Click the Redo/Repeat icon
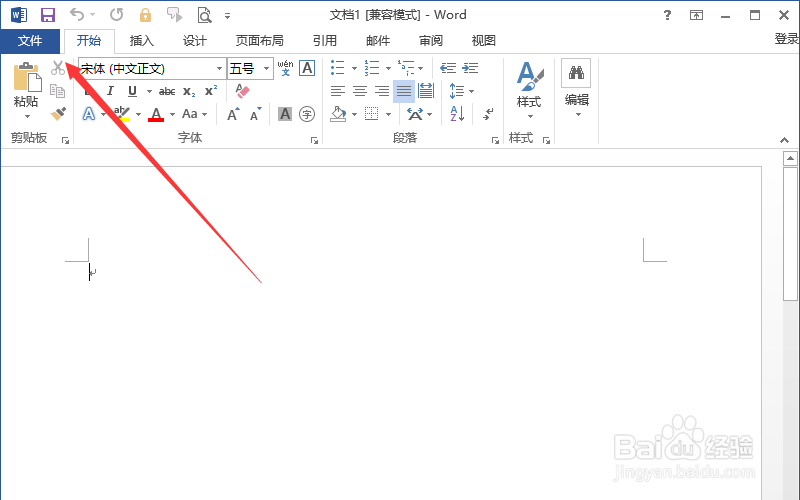This screenshot has width=800, height=500. pos(117,15)
